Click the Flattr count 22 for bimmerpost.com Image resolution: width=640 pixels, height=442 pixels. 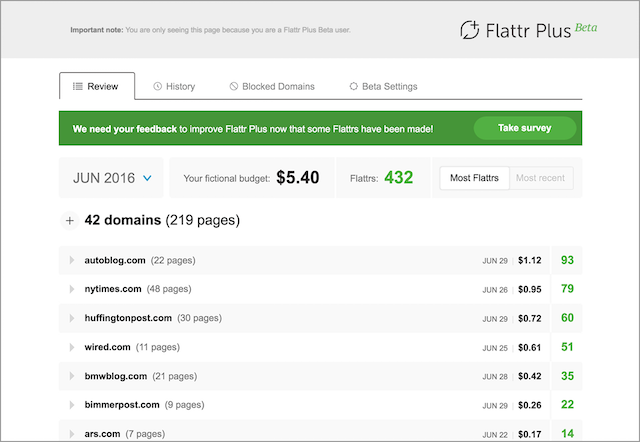click(x=567, y=404)
